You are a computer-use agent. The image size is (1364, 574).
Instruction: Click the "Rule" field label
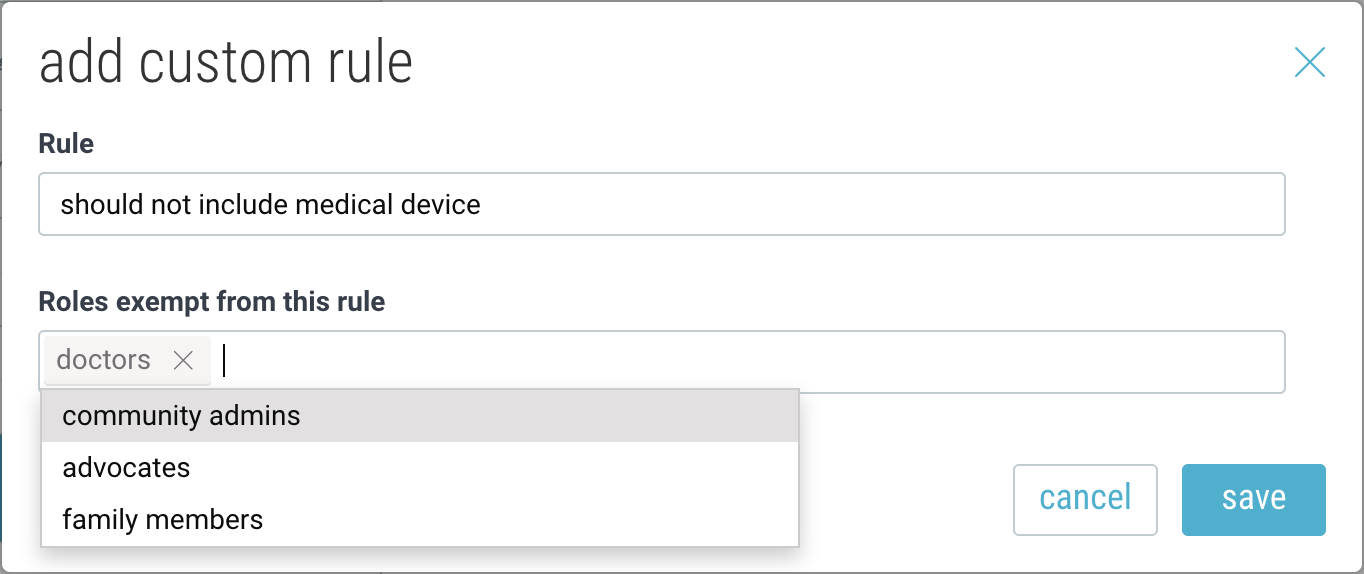pyautogui.click(x=66, y=144)
